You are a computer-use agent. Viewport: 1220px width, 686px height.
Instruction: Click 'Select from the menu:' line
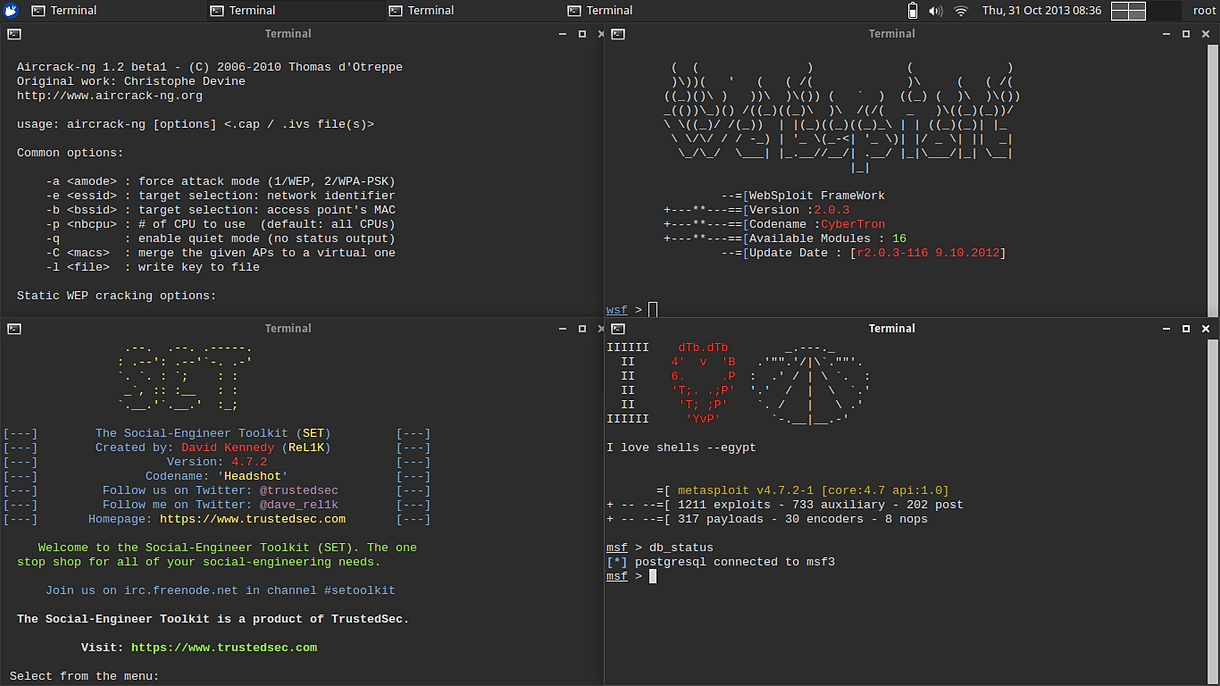85,676
